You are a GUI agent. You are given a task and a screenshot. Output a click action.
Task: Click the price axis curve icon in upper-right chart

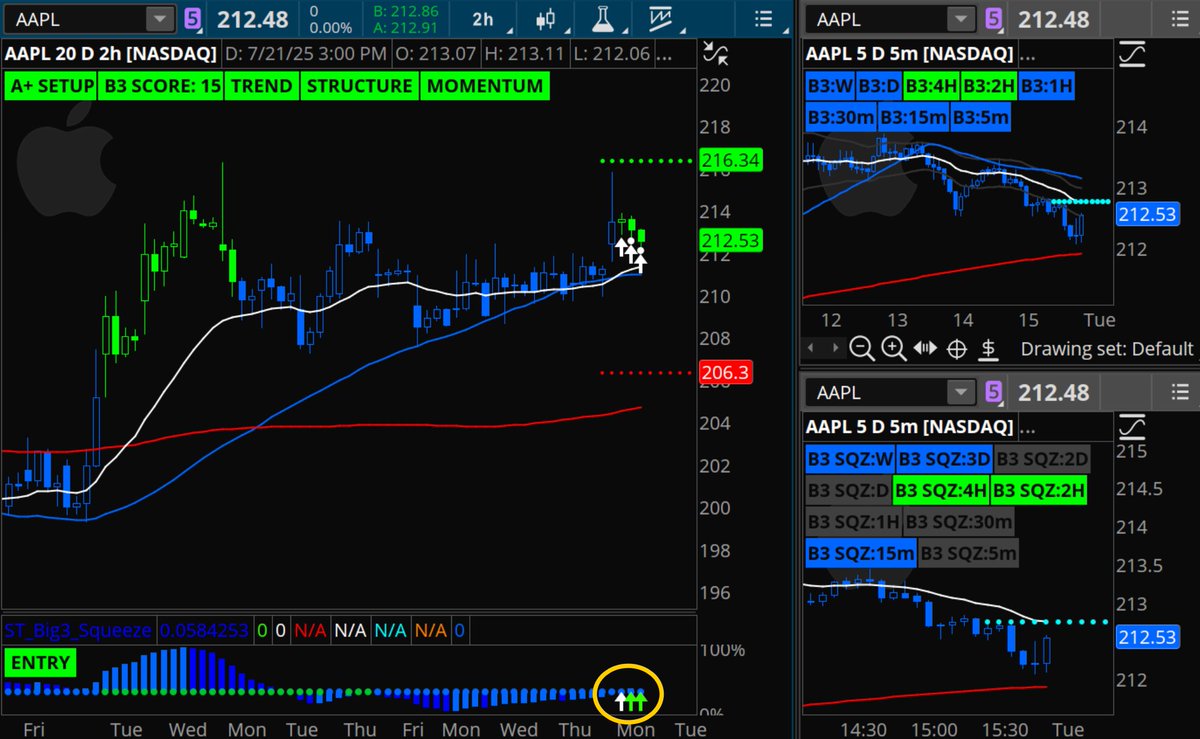pos(1132,54)
